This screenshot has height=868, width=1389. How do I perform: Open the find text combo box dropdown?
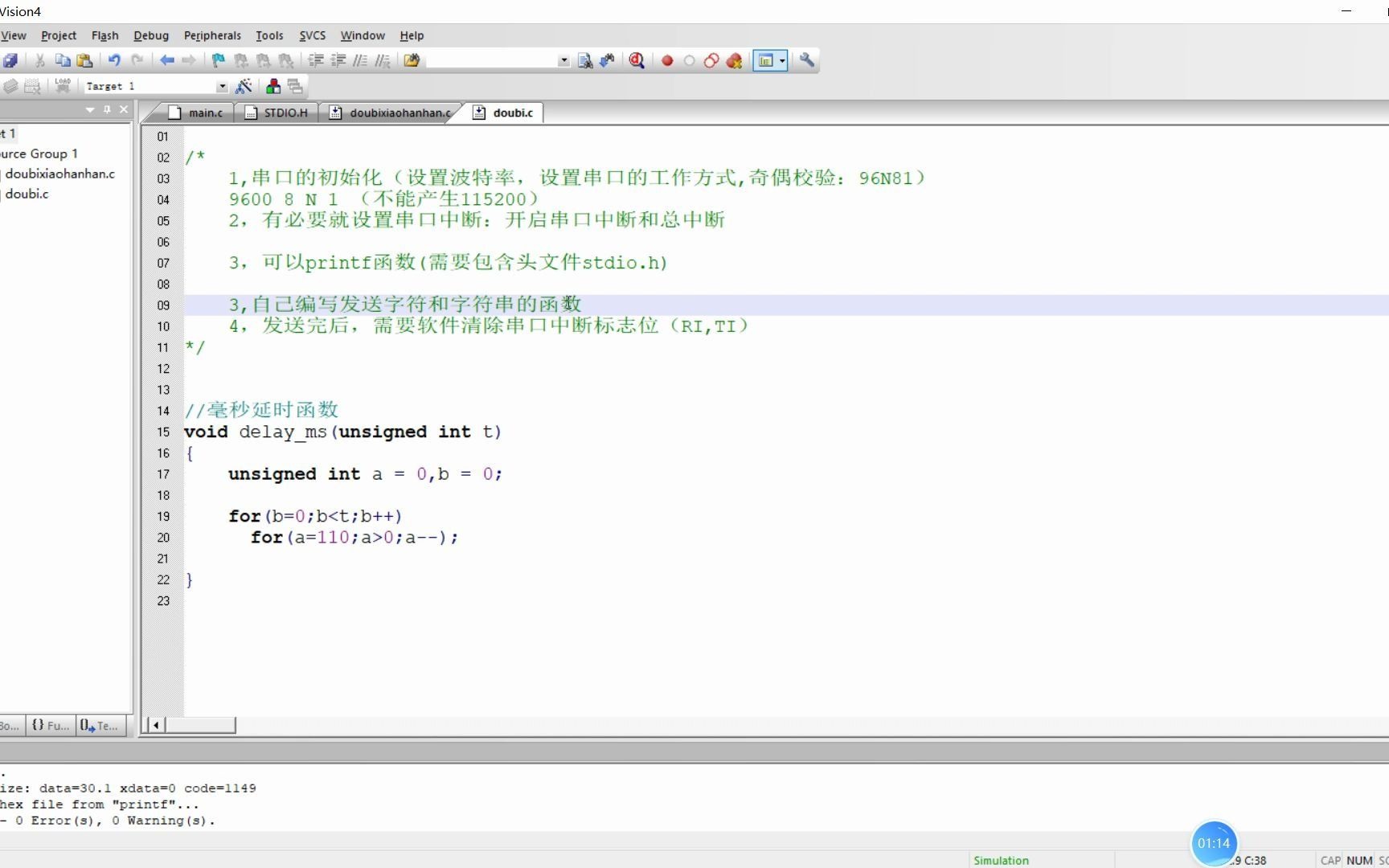(x=563, y=60)
